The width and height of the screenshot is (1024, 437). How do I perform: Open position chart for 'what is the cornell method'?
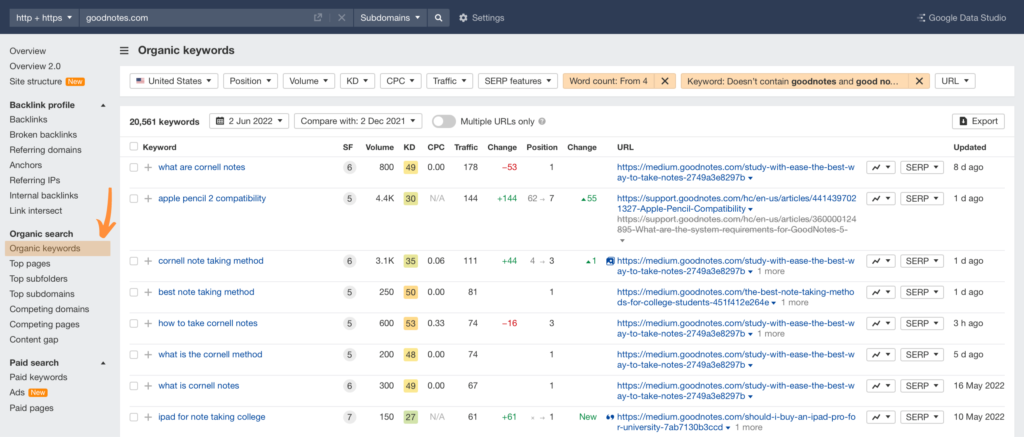[x=880, y=355]
